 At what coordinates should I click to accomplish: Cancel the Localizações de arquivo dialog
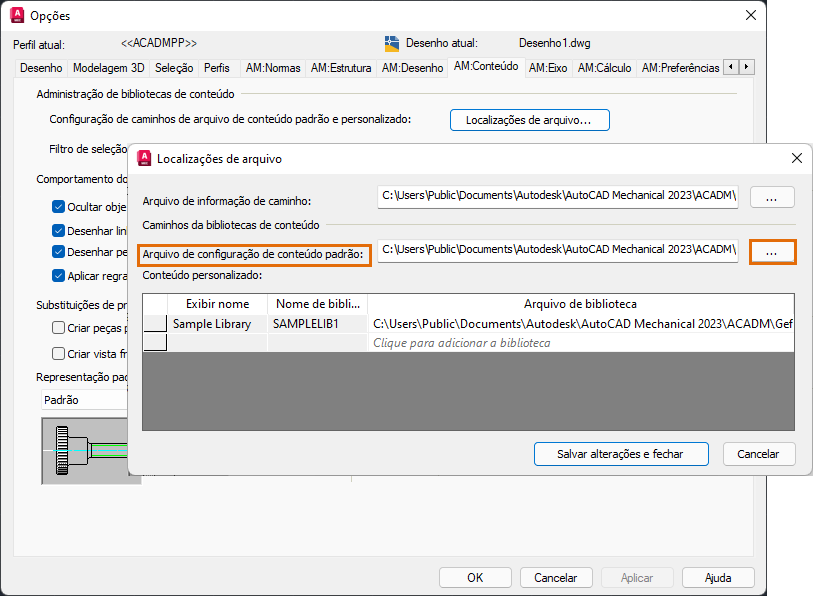pyautogui.click(x=759, y=454)
